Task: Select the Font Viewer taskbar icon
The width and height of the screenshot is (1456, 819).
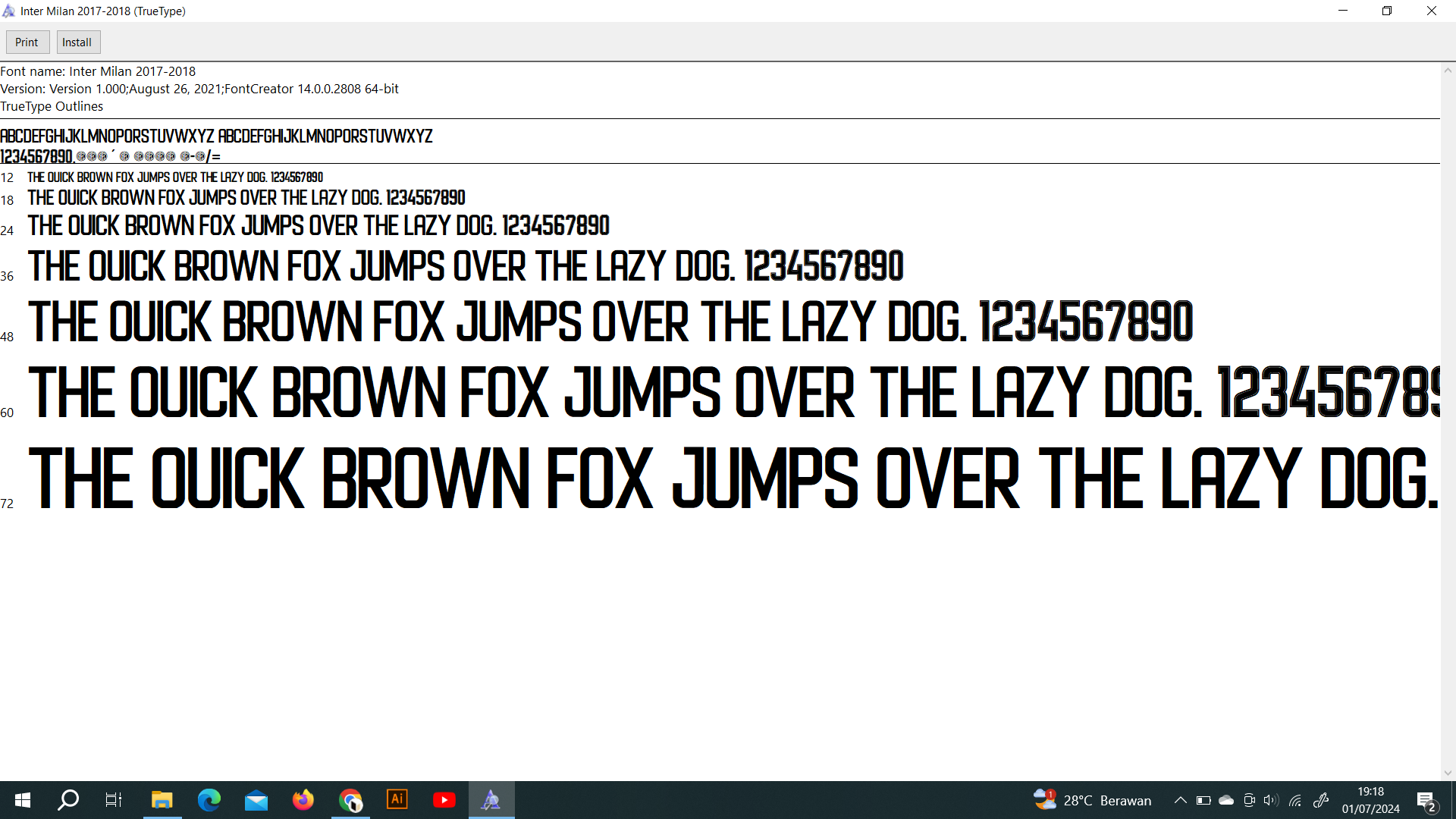Action: coord(491,800)
